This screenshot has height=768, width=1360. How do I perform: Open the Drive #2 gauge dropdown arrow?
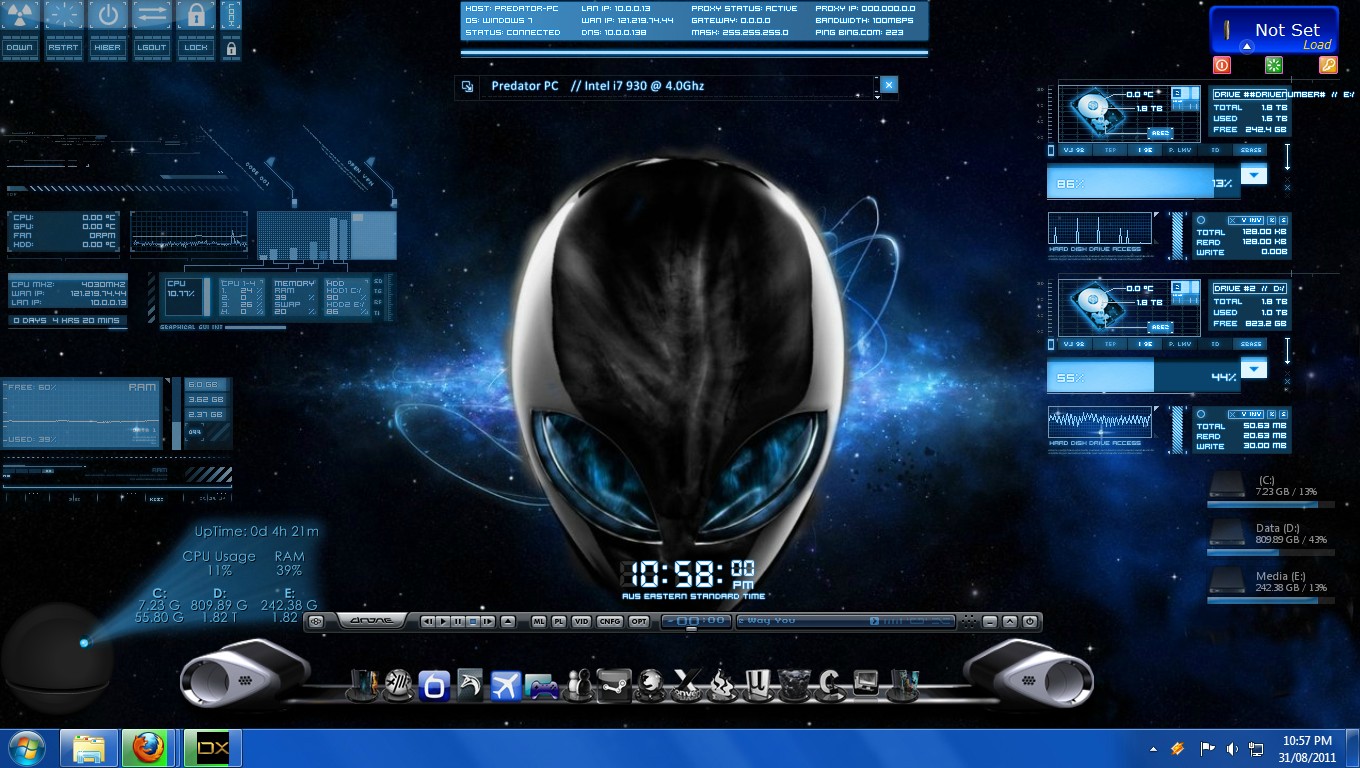pyautogui.click(x=1253, y=369)
